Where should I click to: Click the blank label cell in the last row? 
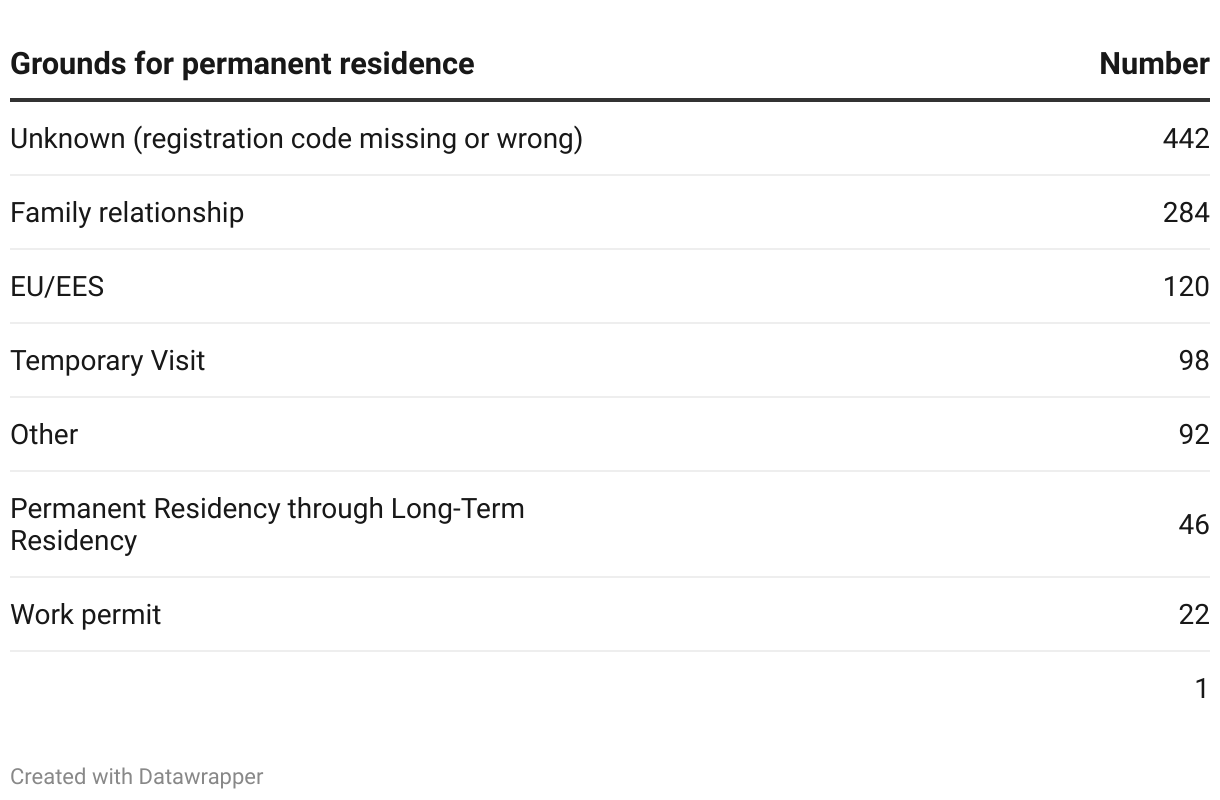coord(300,689)
